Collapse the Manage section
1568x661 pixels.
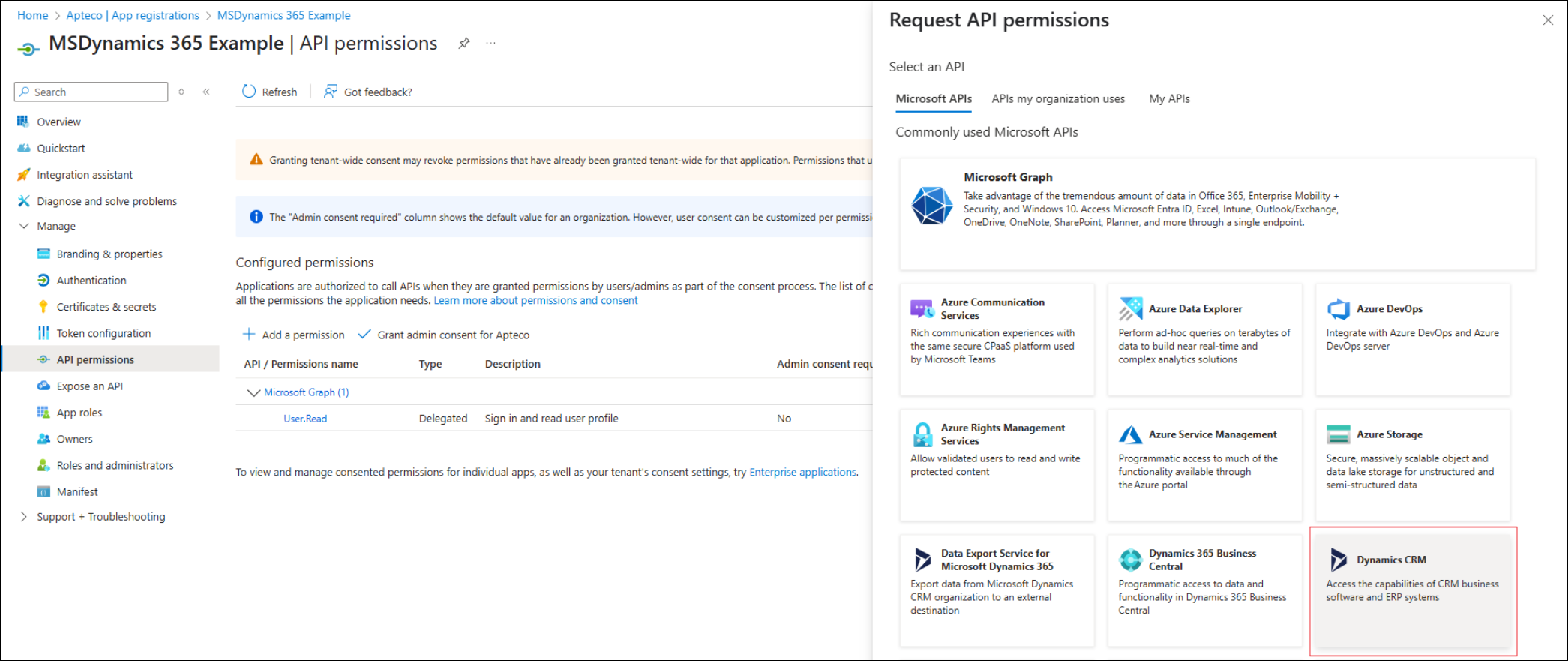(x=24, y=226)
